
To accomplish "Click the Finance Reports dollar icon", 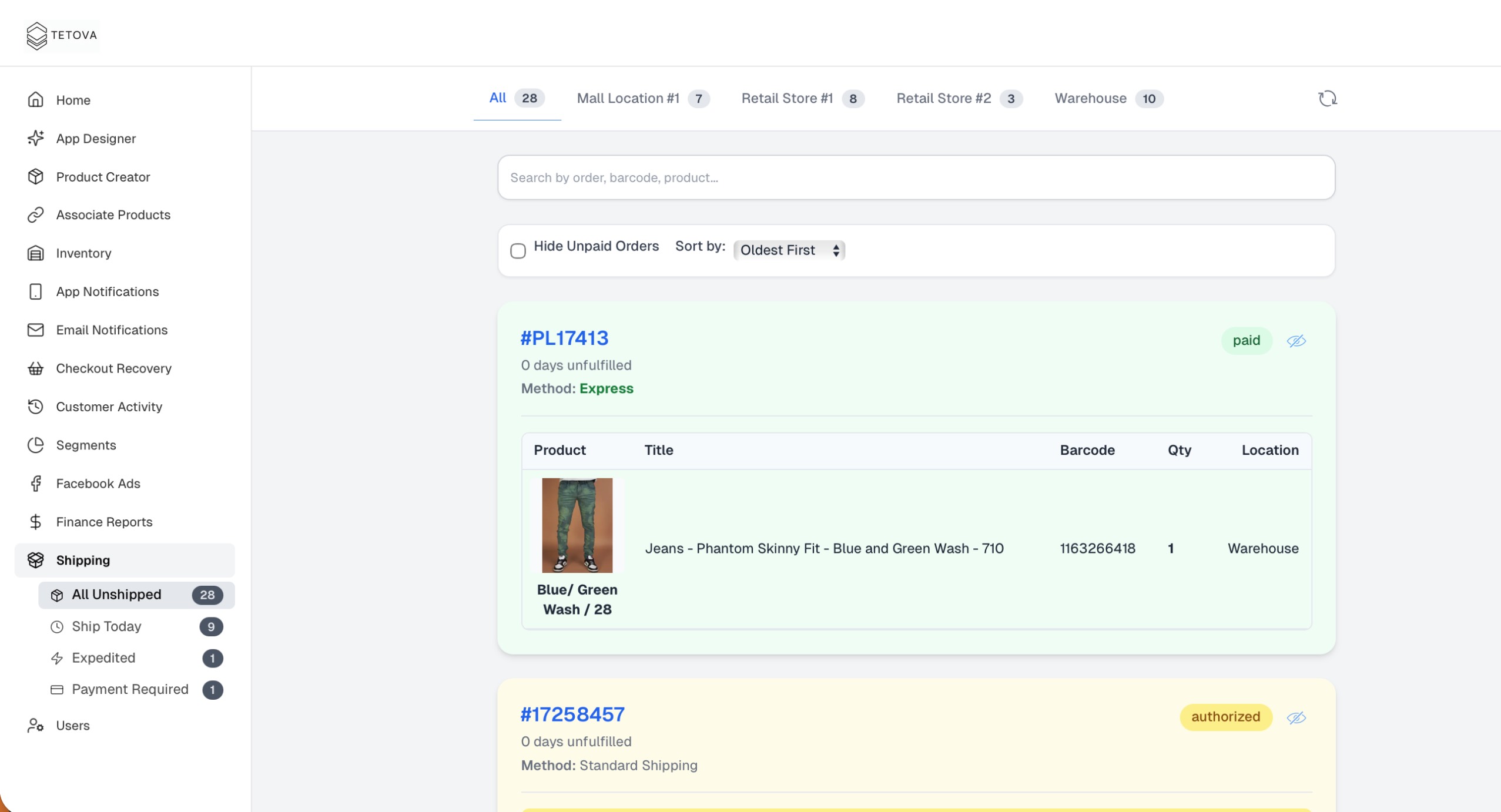I will tap(36, 522).
